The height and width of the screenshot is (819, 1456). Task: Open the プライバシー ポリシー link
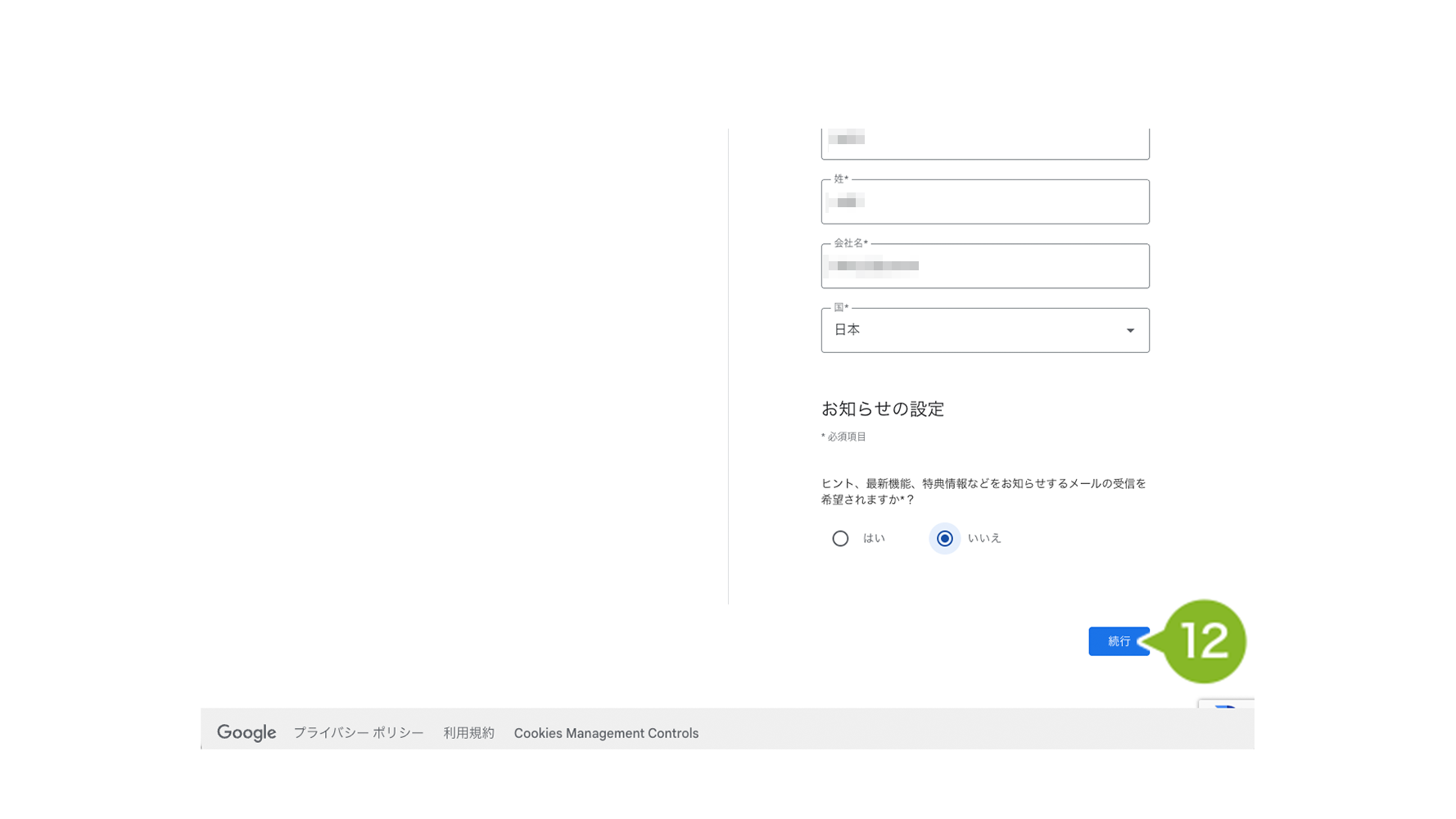(x=359, y=733)
